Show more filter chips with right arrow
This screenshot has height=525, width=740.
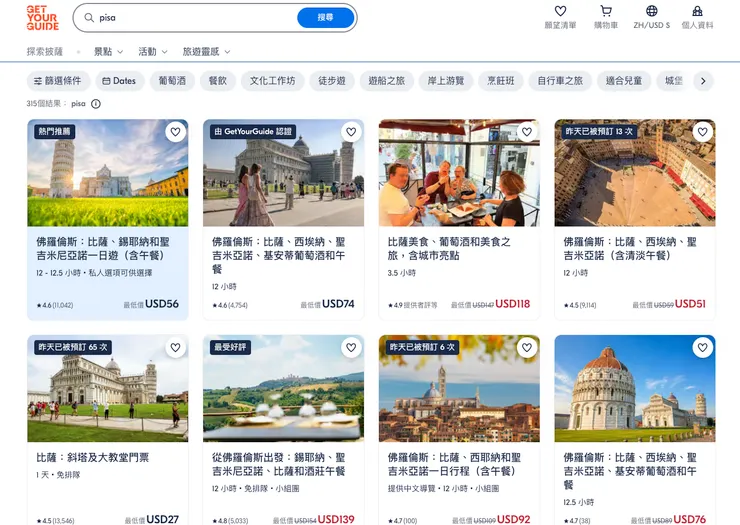(x=703, y=81)
